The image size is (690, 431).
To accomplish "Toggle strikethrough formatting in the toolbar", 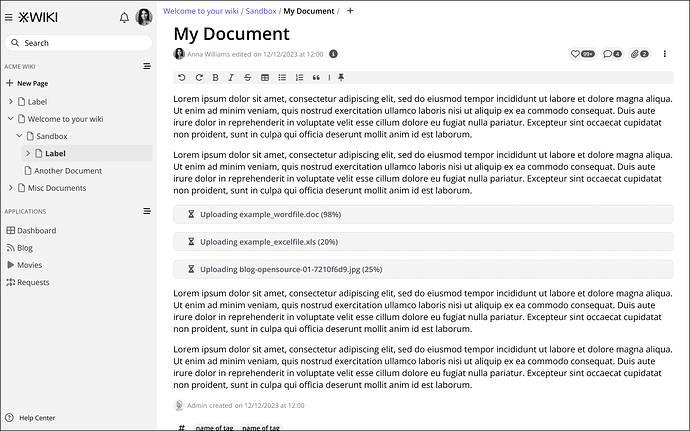I will [x=247, y=77].
